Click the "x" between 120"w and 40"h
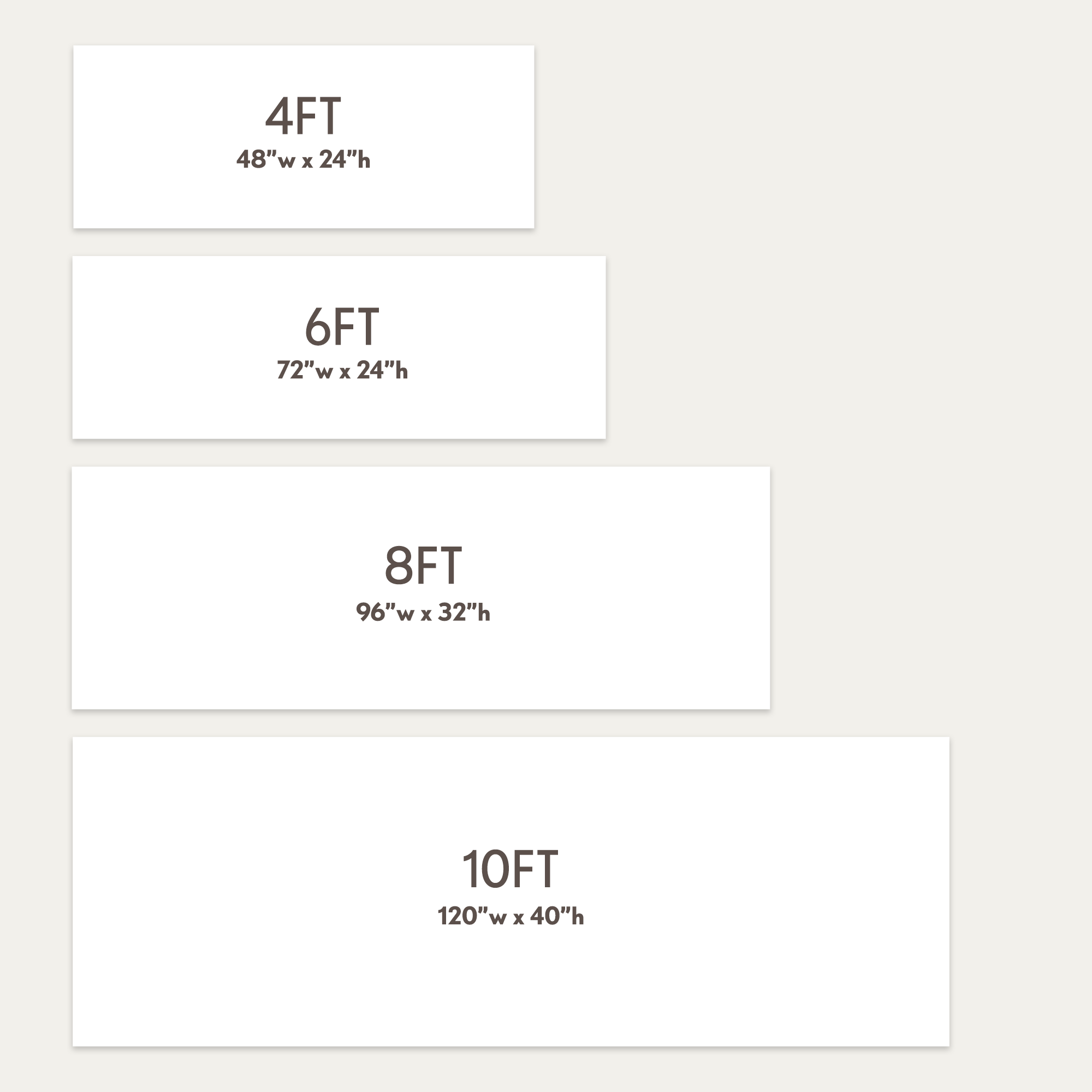The width and height of the screenshot is (1092, 1092). (518, 918)
